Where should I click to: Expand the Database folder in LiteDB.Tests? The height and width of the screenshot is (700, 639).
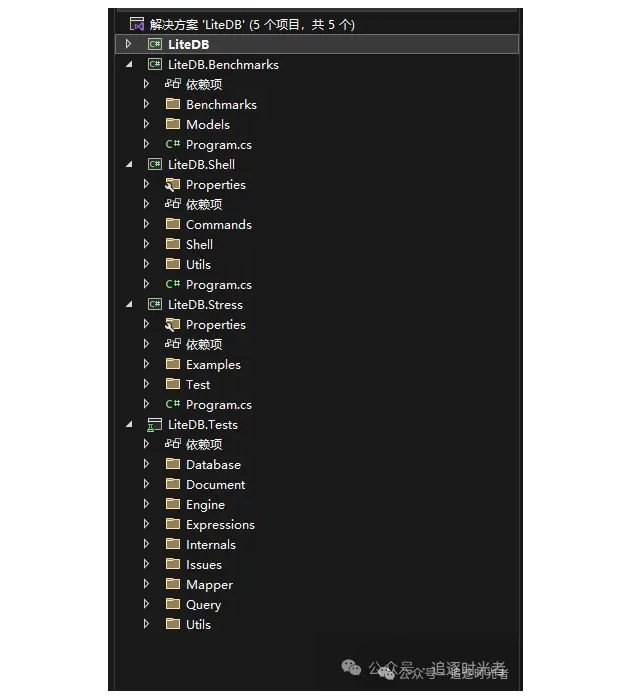pyautogui.click(x=146, y=464)
